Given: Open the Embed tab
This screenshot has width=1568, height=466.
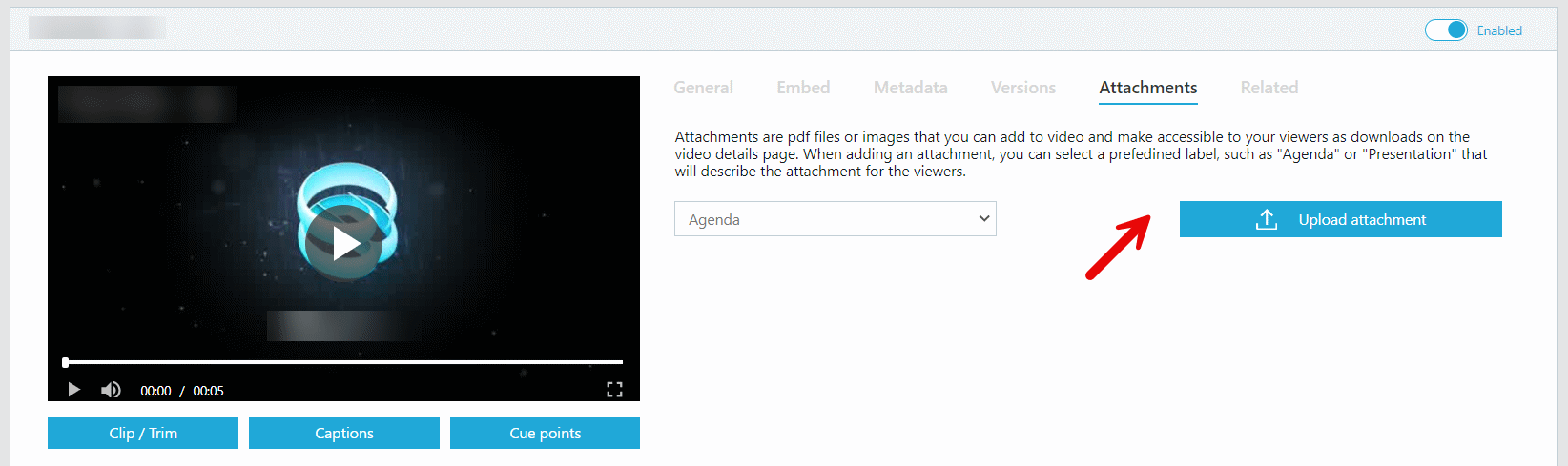Looking at the screenshot, I should tap(803, 88).
